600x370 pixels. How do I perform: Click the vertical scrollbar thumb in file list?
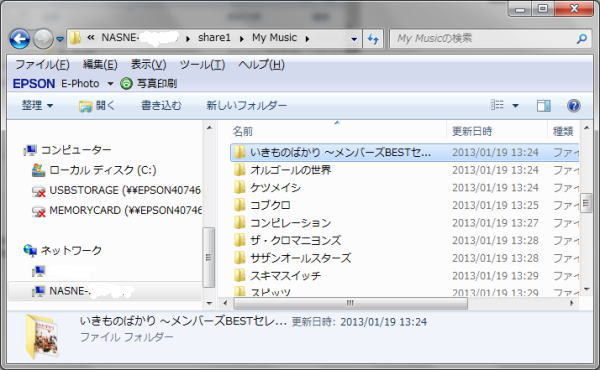click(586, 203)
